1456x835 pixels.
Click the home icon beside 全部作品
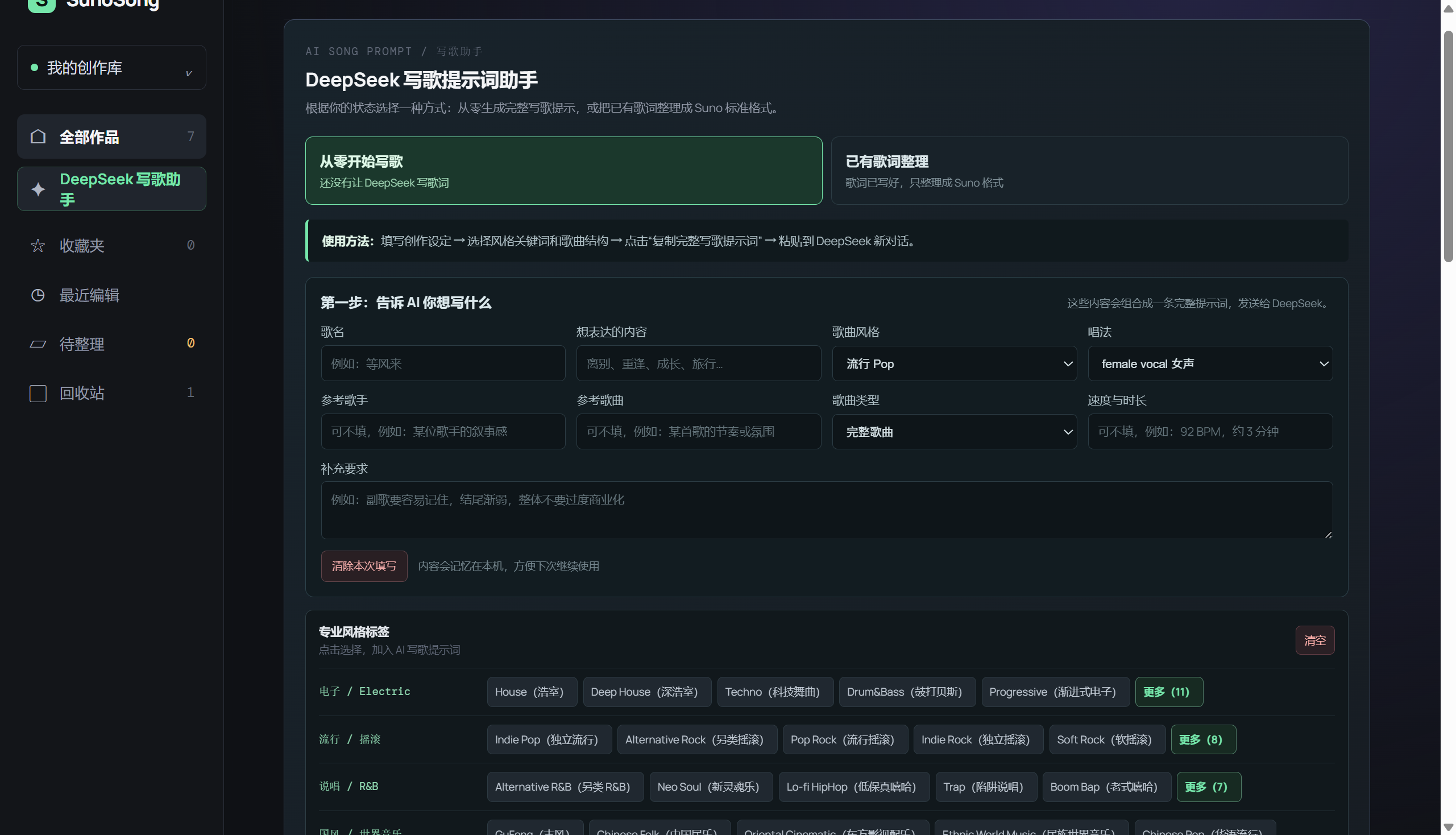38,137
